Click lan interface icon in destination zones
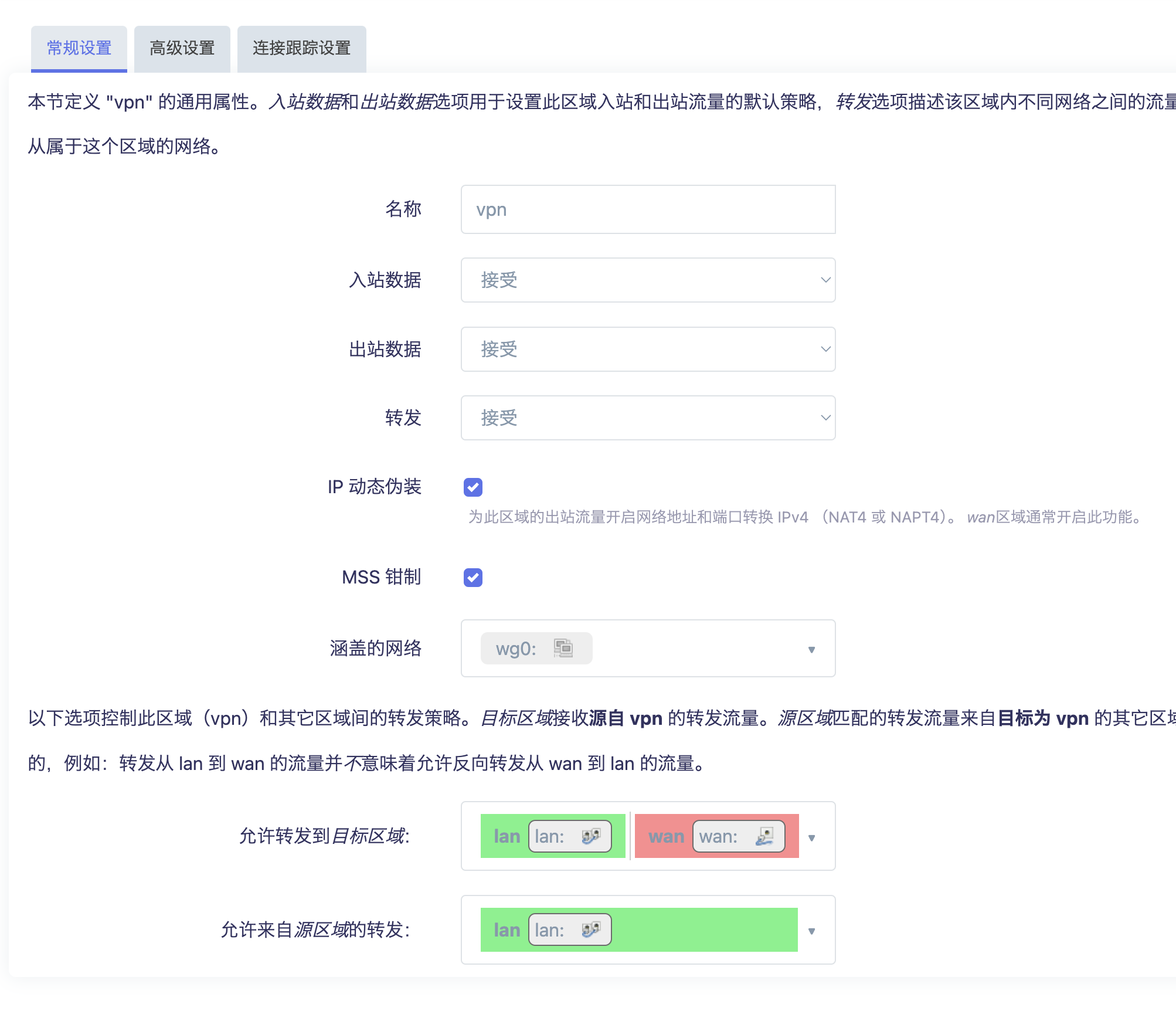The height and width of the screenshot is (1011, 1176). (x=590, y=836)
